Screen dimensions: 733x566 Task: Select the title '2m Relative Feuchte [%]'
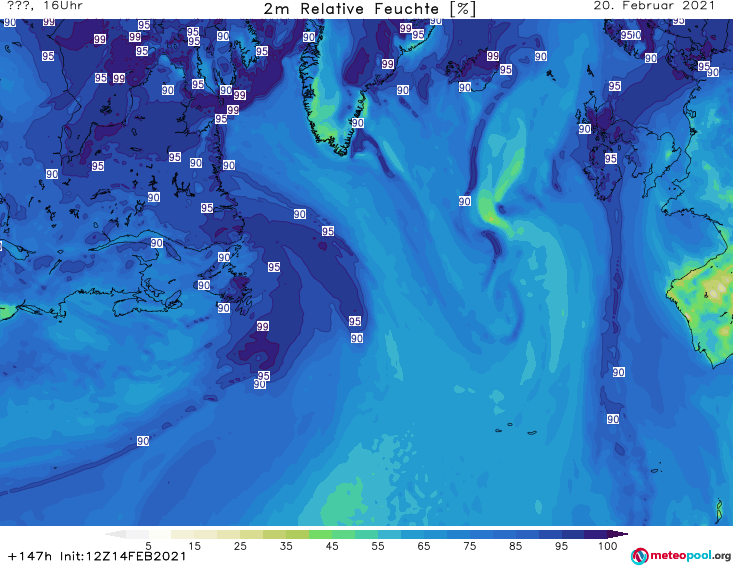click(369, 8)
